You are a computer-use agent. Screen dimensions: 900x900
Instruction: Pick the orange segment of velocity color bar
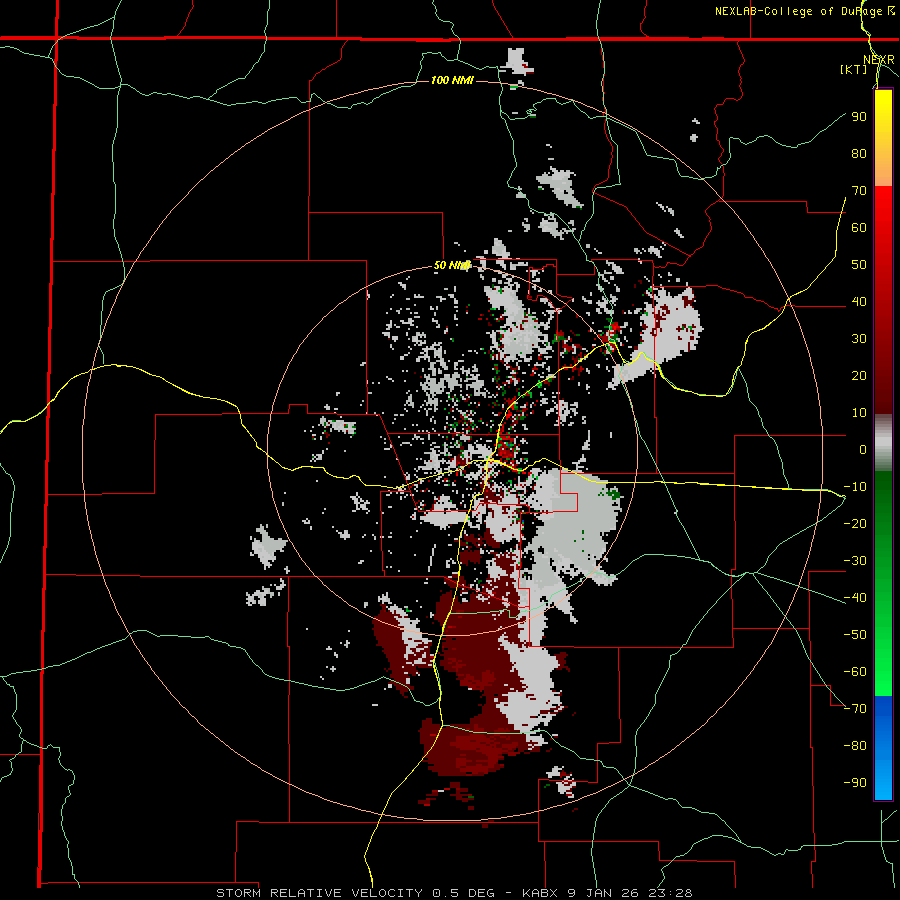pyautogui.click(x=883, y=168)
